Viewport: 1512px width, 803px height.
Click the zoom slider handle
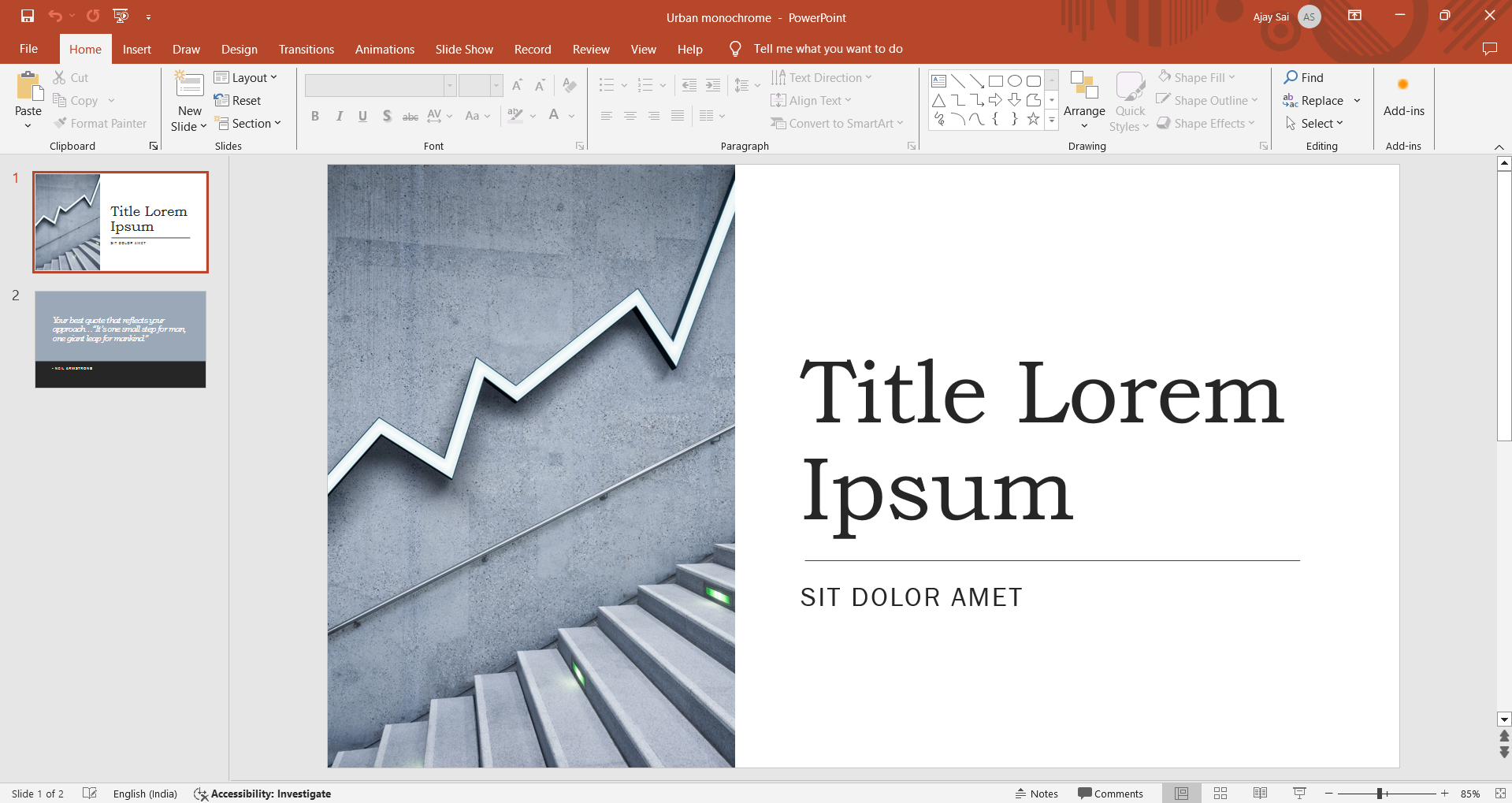(1380, 794)
